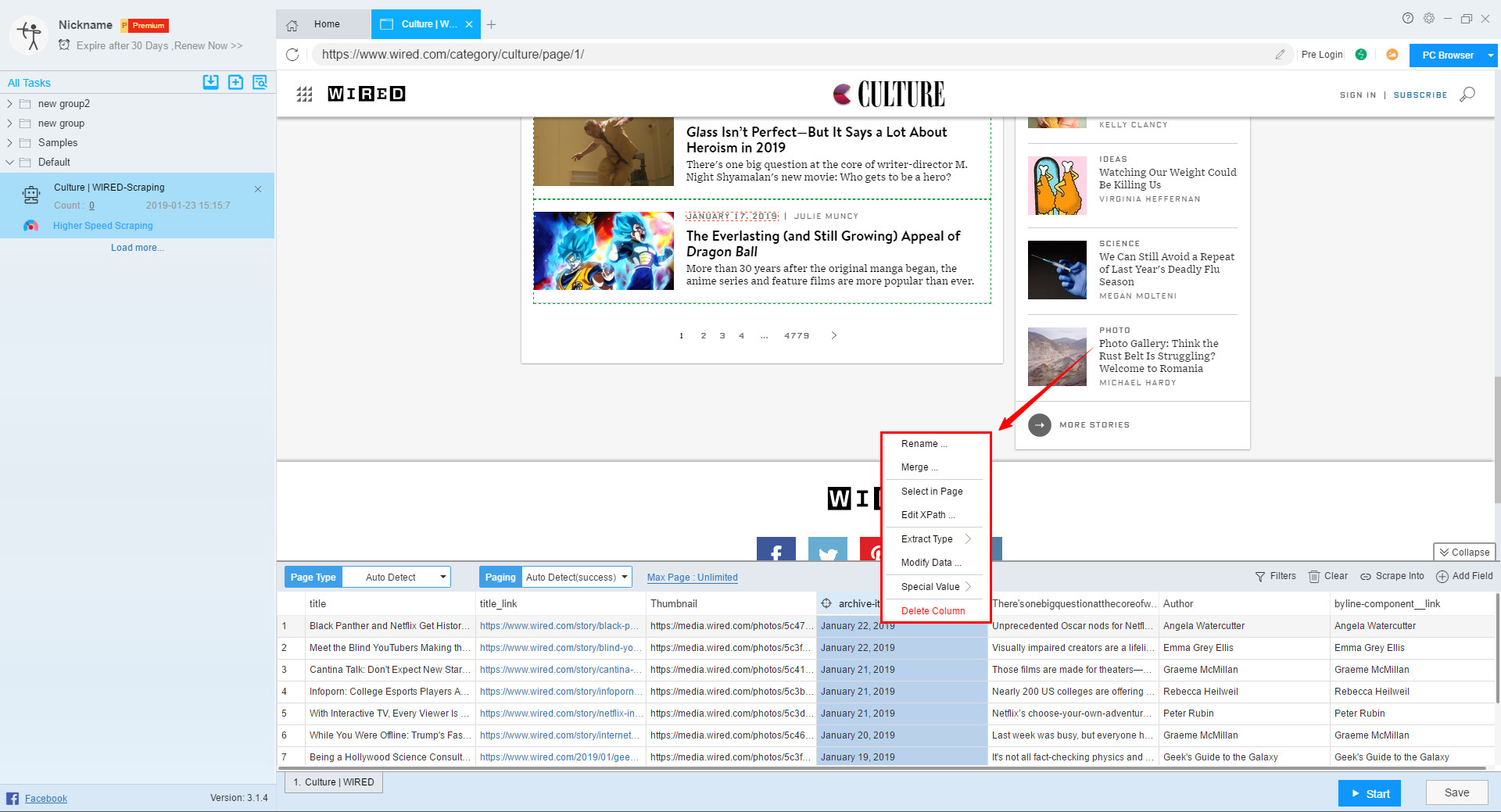The image size is (1501, 812).
Task: Select the Higher Speed Scraping link
Action: tap(103, 226)
